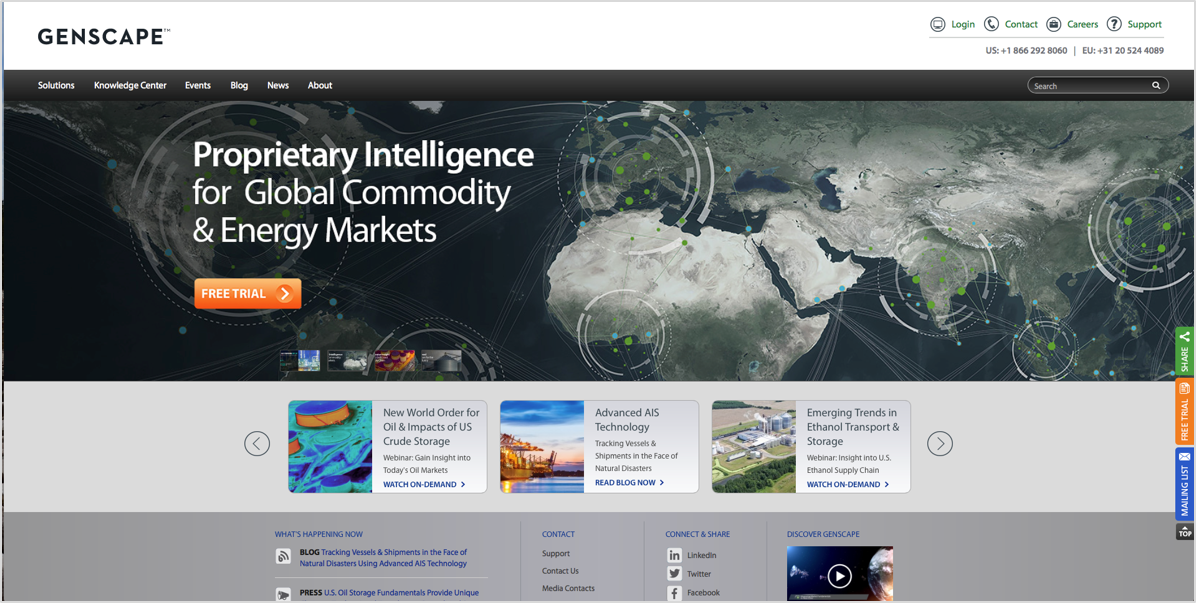The height and width of the screenshot is (603, 1196).
Task: Advance to the next carousel slide
Action: 939,444
